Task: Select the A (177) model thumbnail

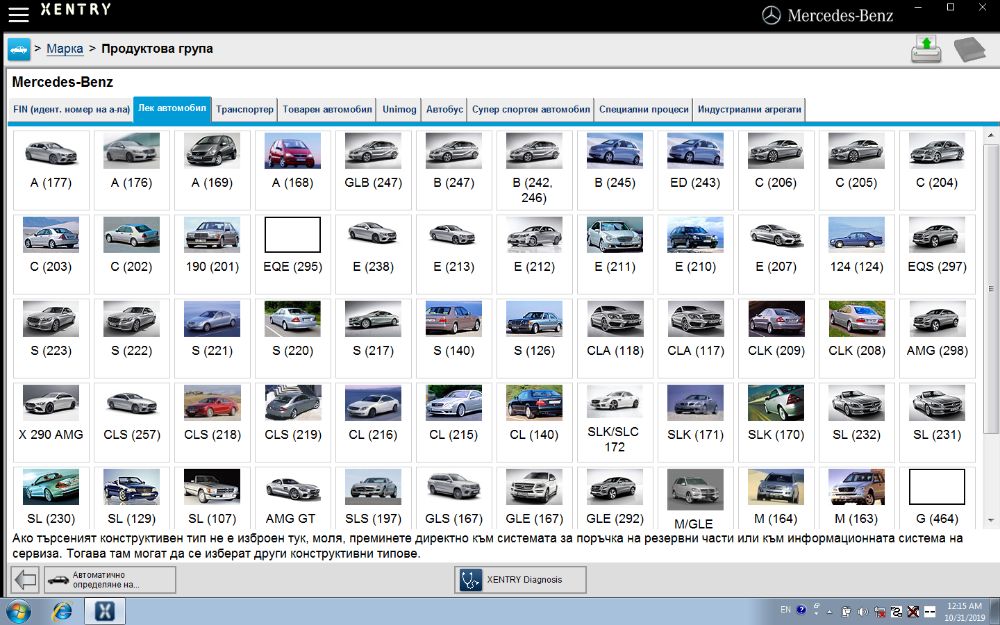Action: 51,170
